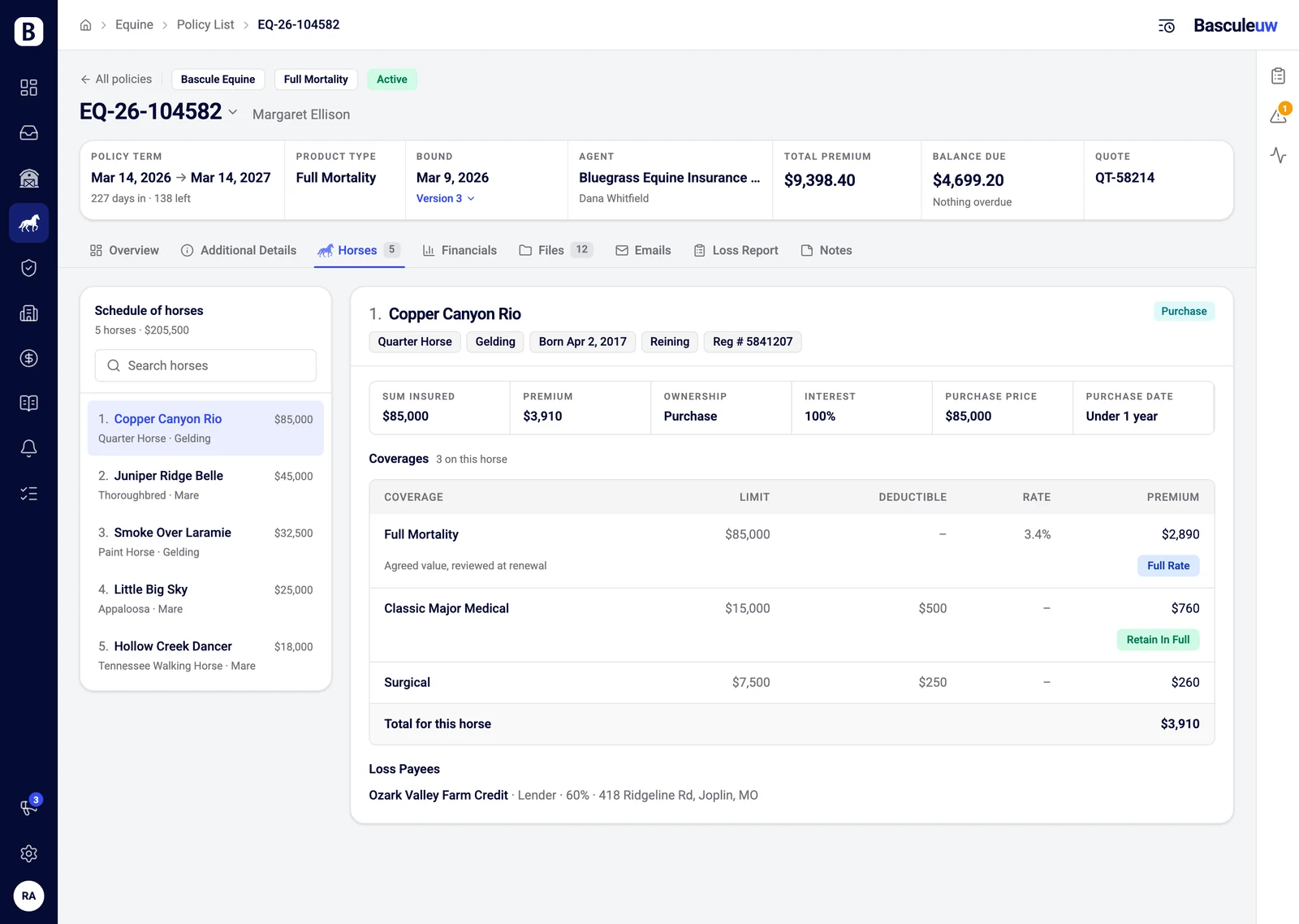The height and width of the screenshot is (924, 1299).
Task: Open the clipboard icon in right rail
Action: pos(1278,76)
